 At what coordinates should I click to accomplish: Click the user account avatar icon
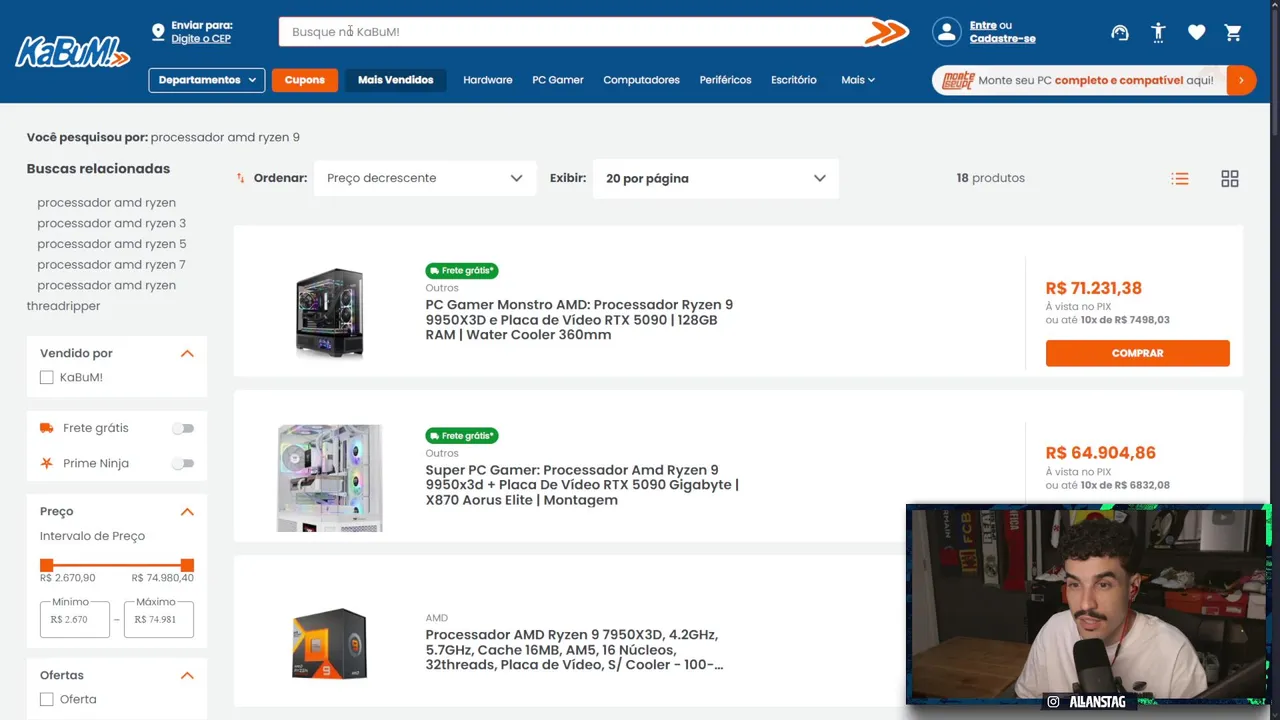[x=946, y=32]
